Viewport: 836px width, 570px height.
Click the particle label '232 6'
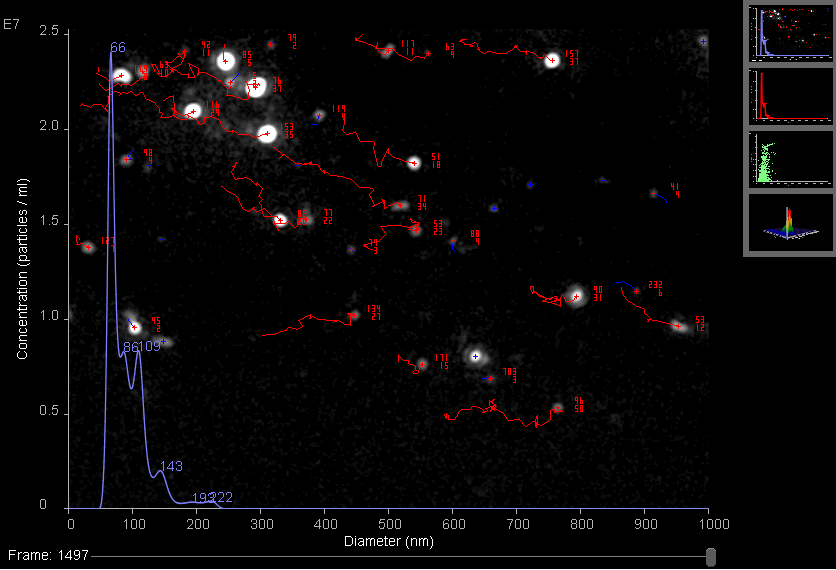pyautogui.click(x=655, y=288)
